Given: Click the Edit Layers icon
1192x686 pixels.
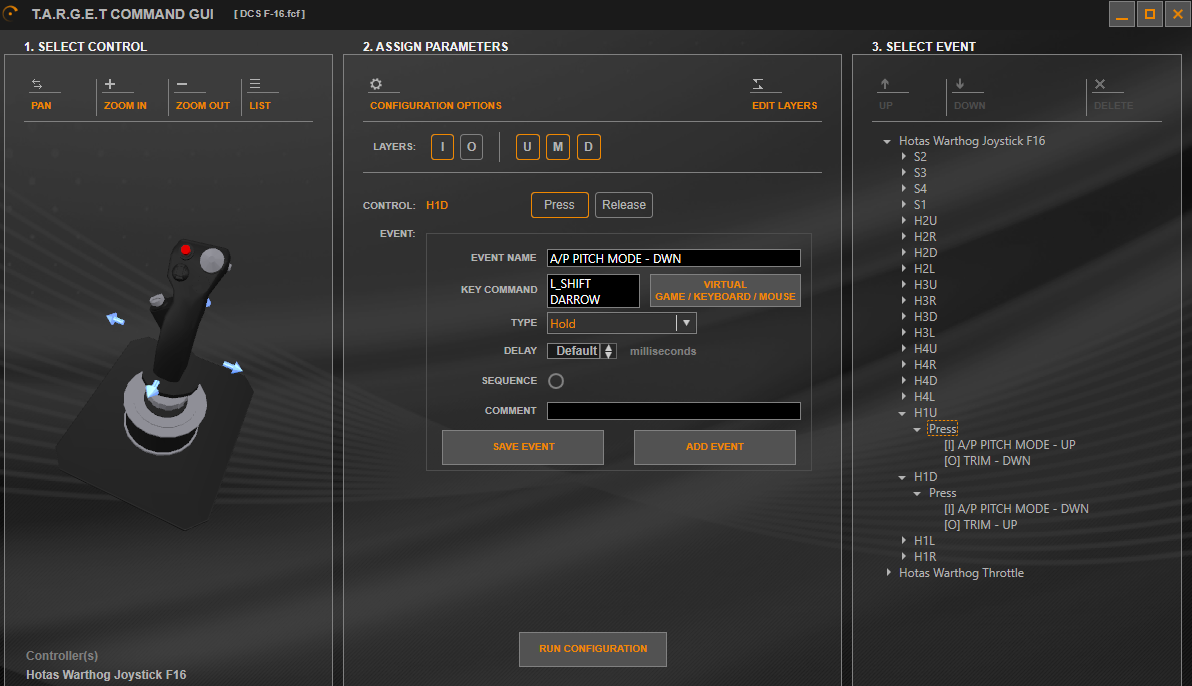Looking at the screenshot, I should (x=758, y=84).
